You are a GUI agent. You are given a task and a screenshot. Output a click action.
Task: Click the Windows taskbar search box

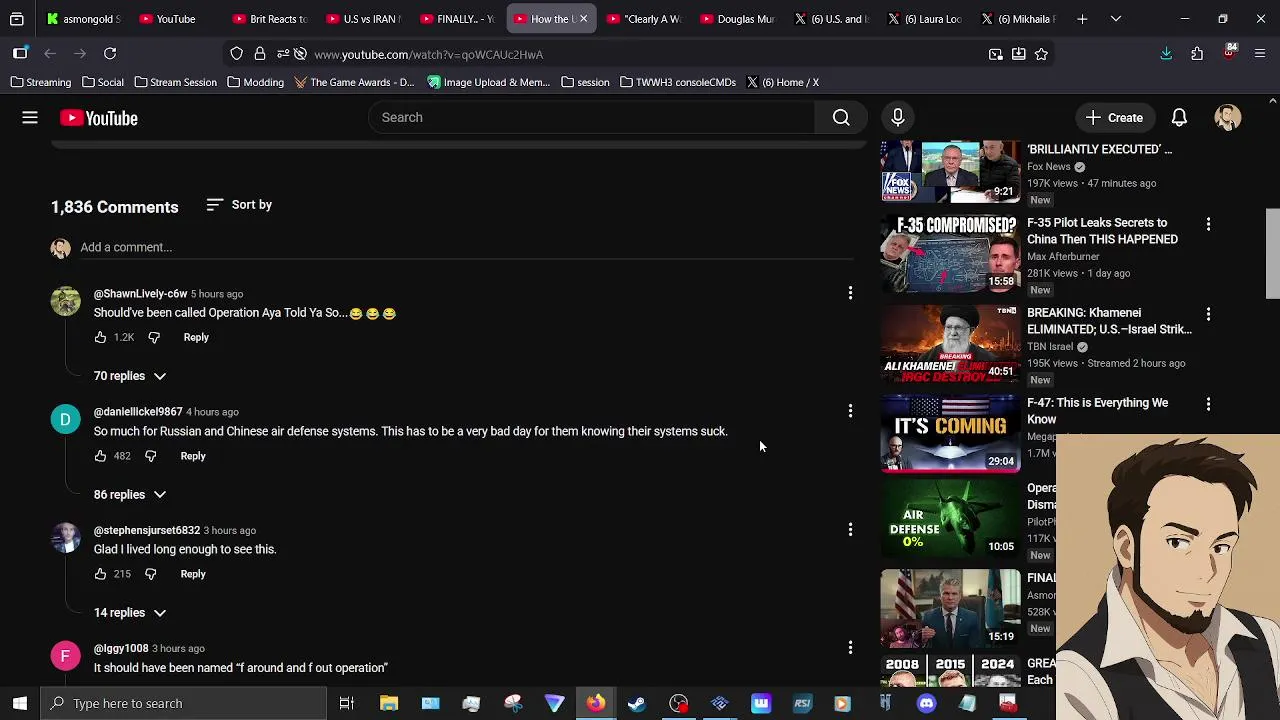point(184,703)
